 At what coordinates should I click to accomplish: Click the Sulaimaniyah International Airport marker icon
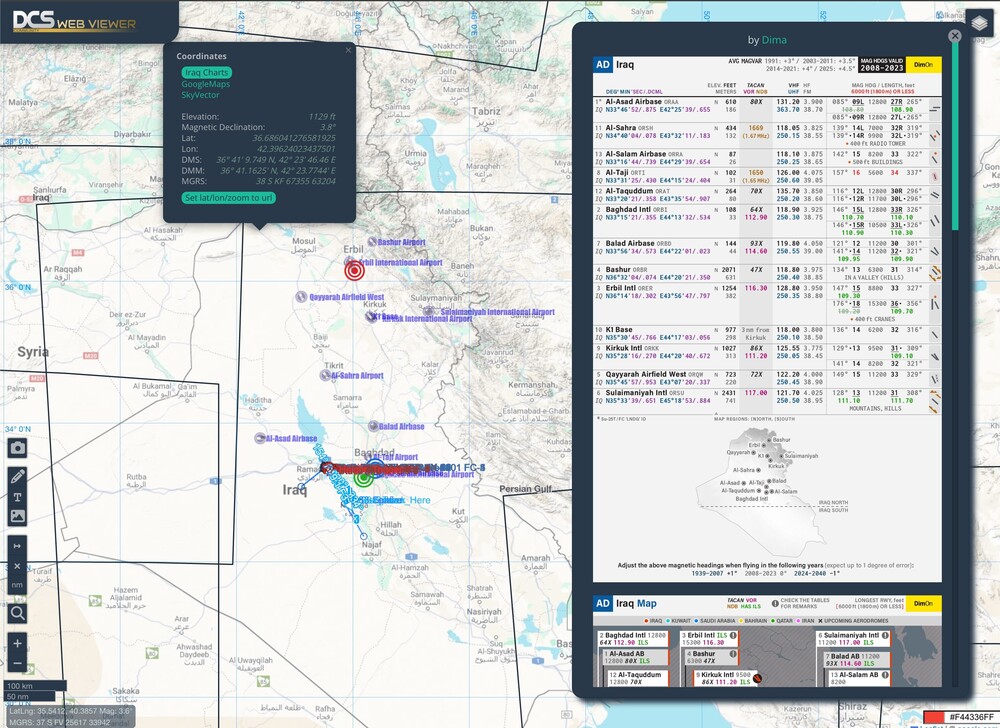(x=429, y=312)
